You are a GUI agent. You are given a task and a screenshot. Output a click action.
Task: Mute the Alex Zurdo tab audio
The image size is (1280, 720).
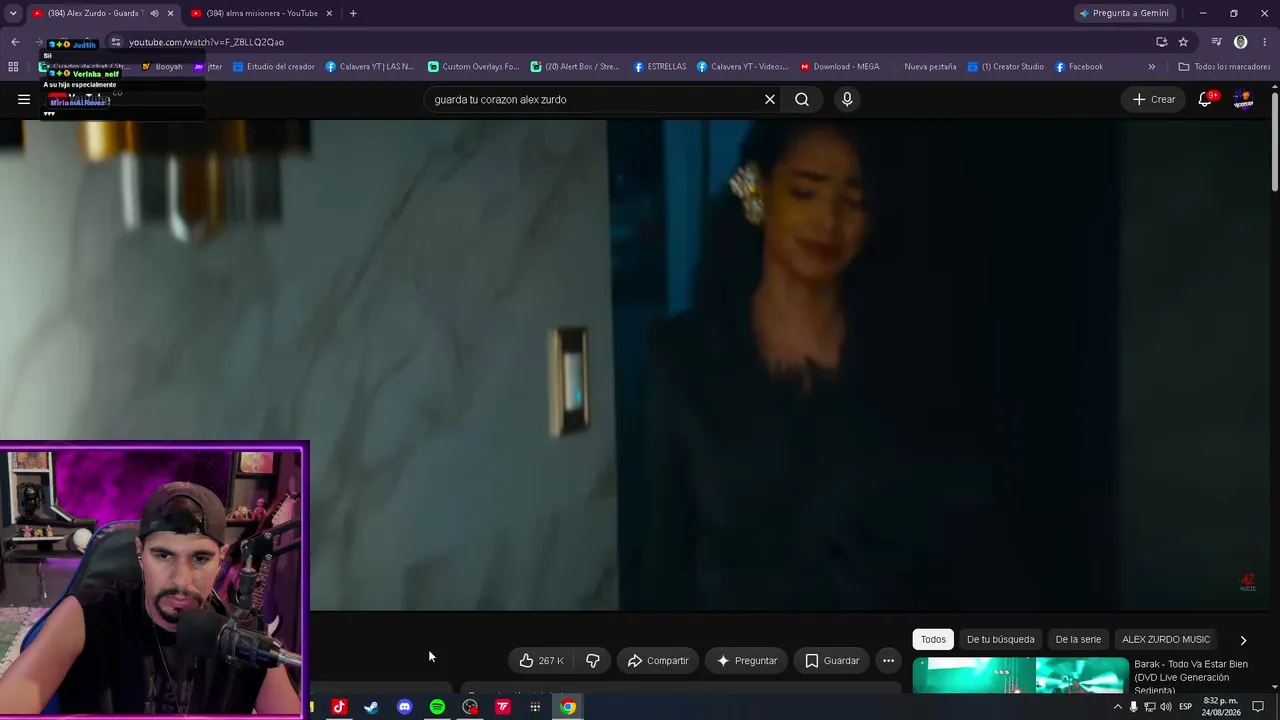(154, 13)
